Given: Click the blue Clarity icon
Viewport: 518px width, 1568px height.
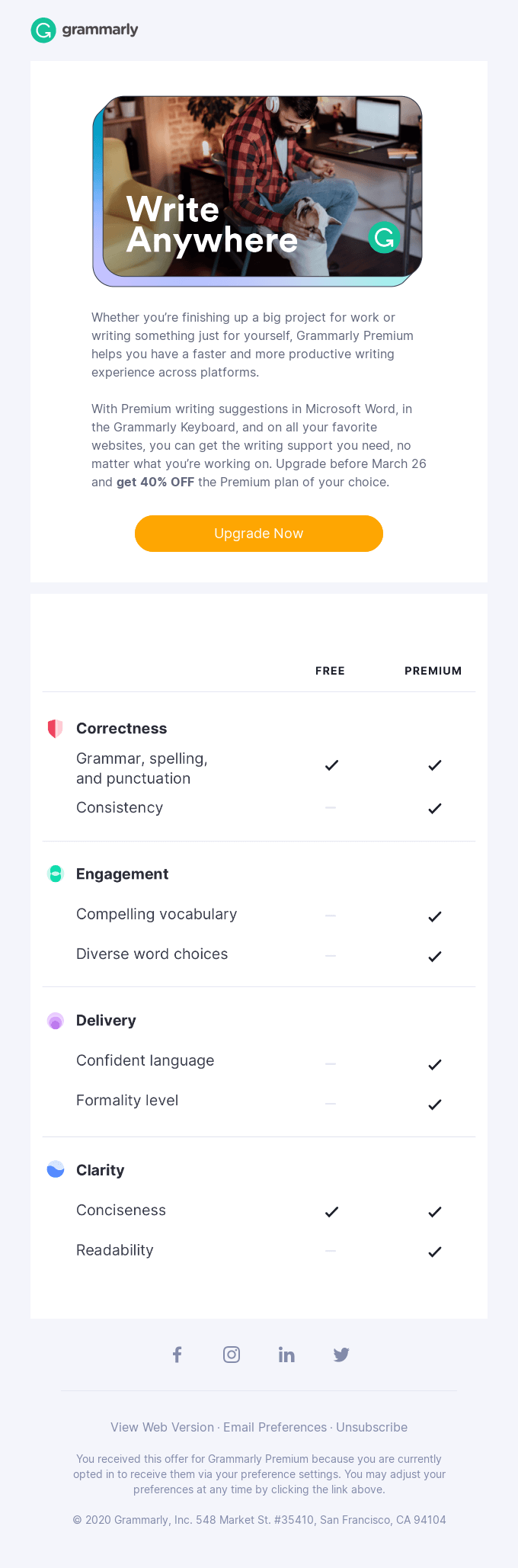Looking at the screenshot, I should point(55,1170).
